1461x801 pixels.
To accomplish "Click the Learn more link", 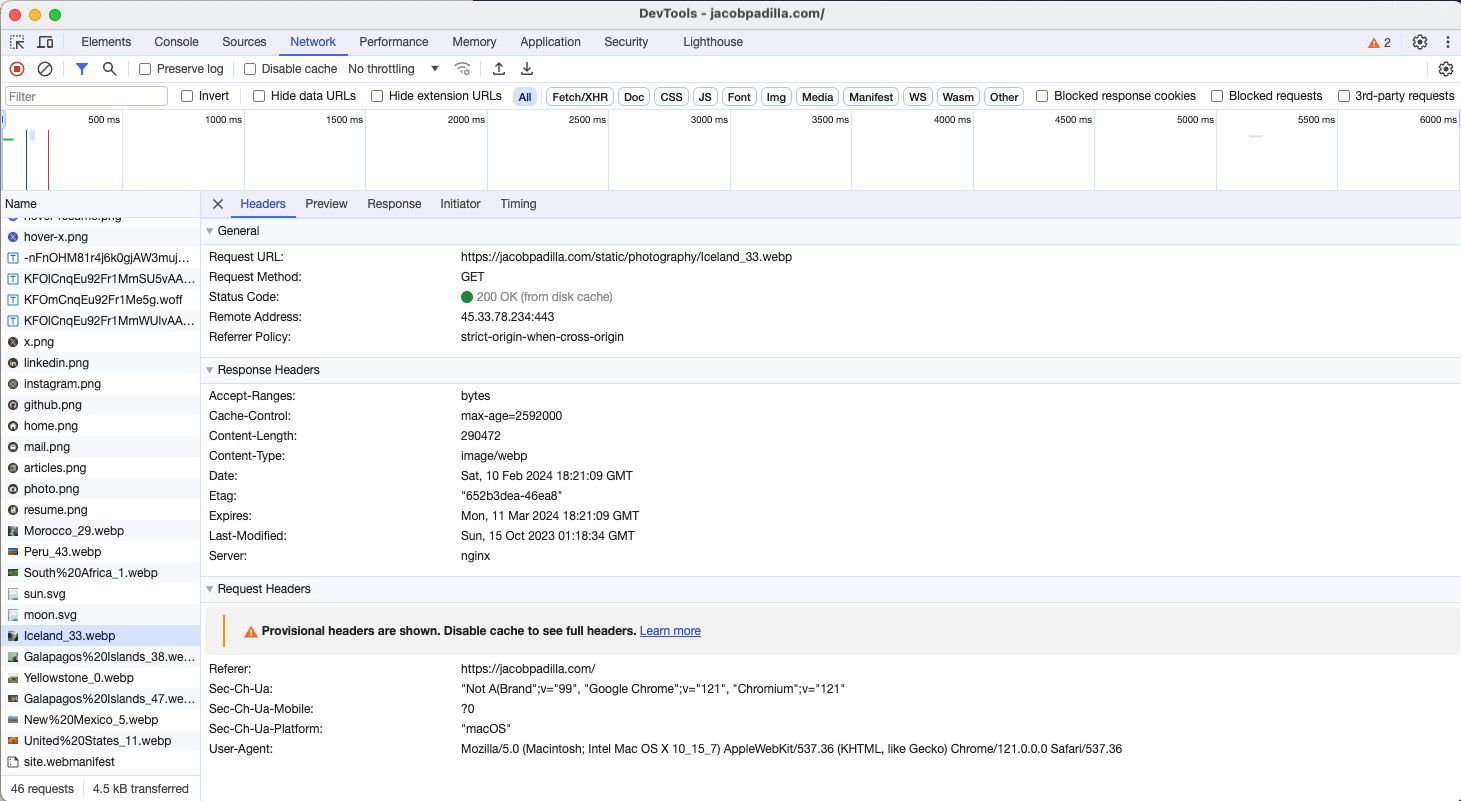I will 670,631.
